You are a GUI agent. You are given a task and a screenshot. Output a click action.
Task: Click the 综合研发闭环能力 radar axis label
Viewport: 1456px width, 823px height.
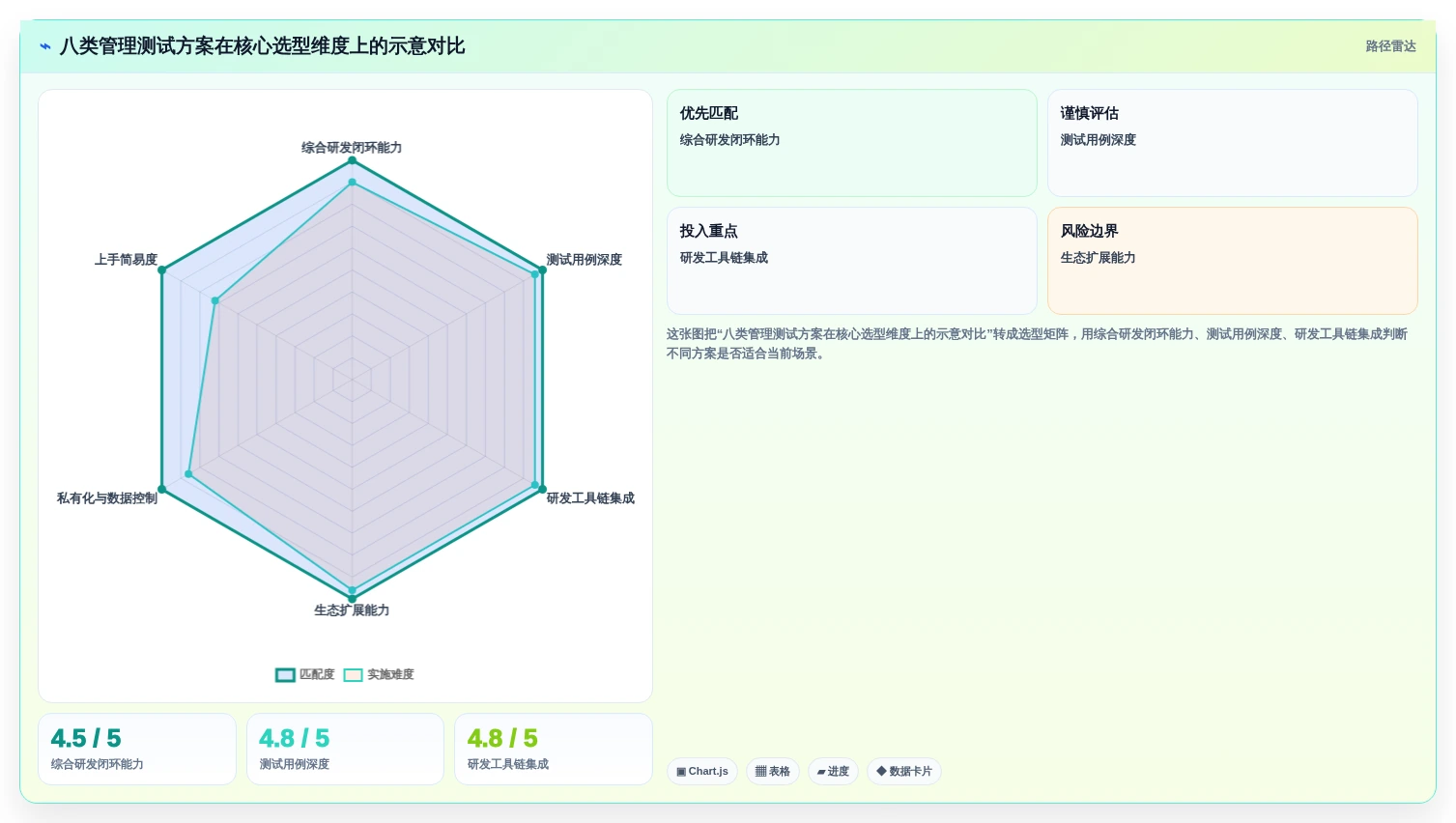coord(352,148)
